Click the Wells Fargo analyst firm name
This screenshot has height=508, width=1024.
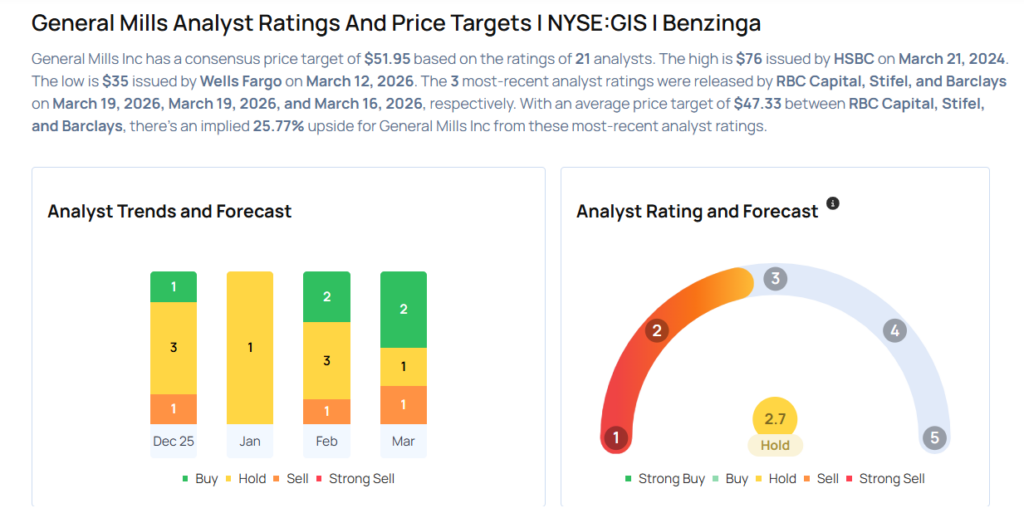tap(240, 81)
